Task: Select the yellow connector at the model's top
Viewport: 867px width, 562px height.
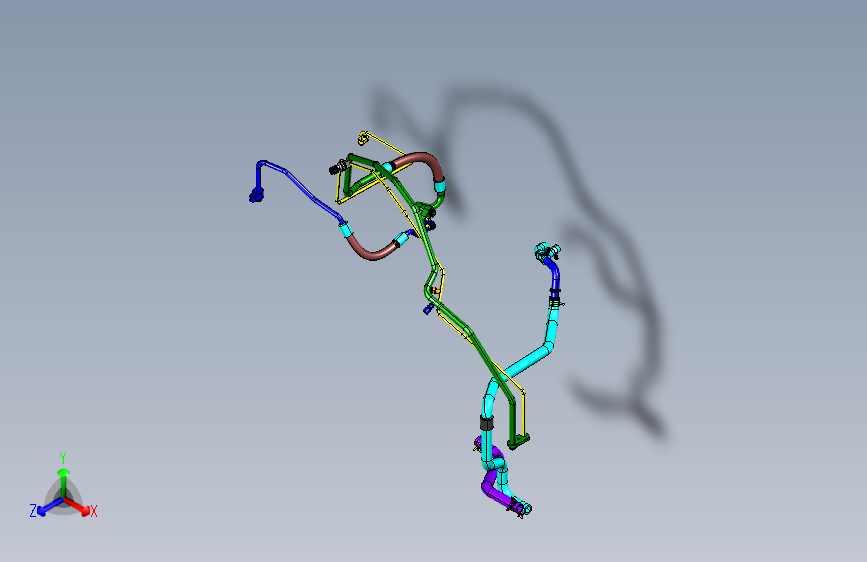Action: click(x=363, y=137)
